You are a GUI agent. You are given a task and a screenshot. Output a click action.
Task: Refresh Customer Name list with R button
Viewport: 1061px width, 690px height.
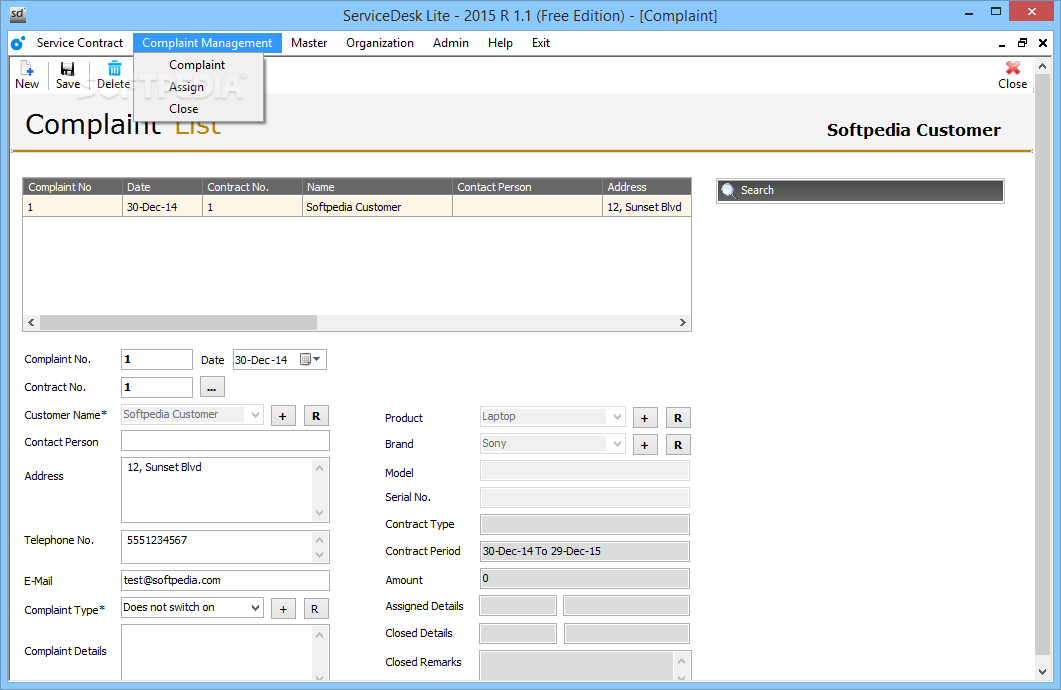click(316, 416)
